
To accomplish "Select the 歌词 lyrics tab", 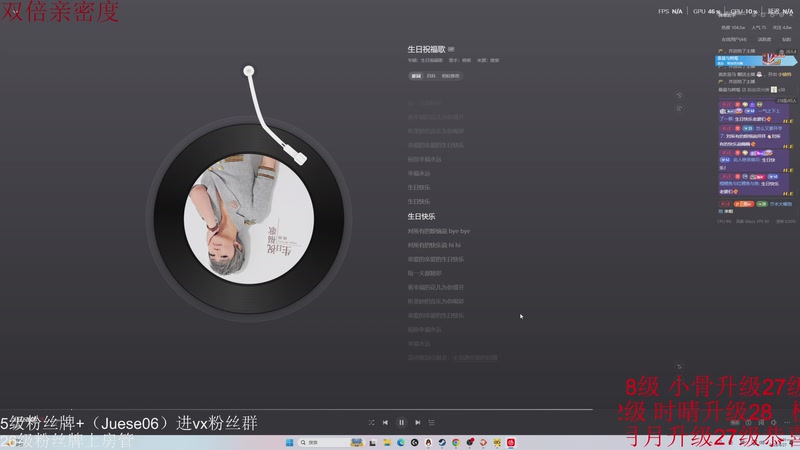I will (x=416, y=76).
